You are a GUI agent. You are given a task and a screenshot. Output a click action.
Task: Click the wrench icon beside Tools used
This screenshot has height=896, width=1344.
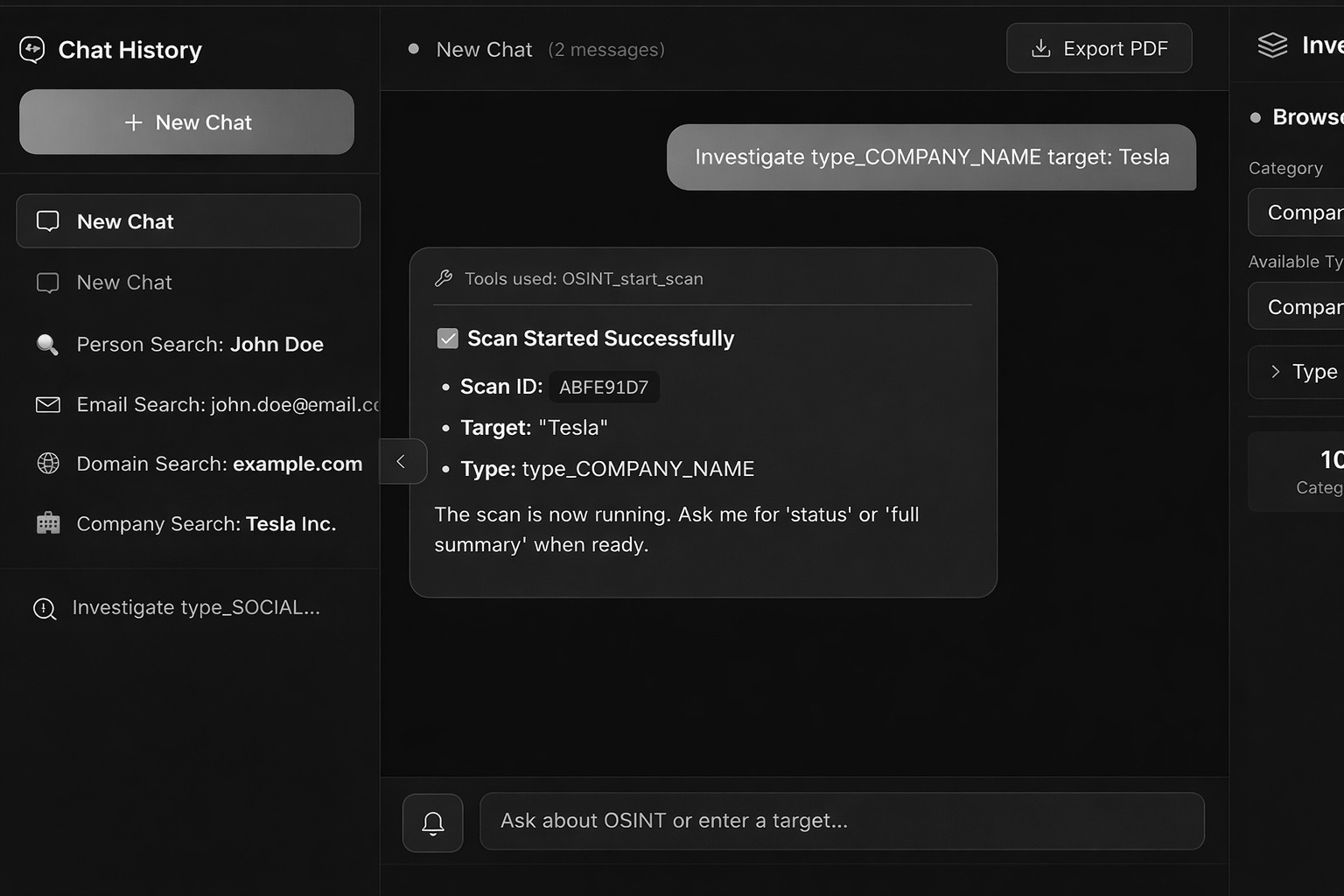(444, 278)
